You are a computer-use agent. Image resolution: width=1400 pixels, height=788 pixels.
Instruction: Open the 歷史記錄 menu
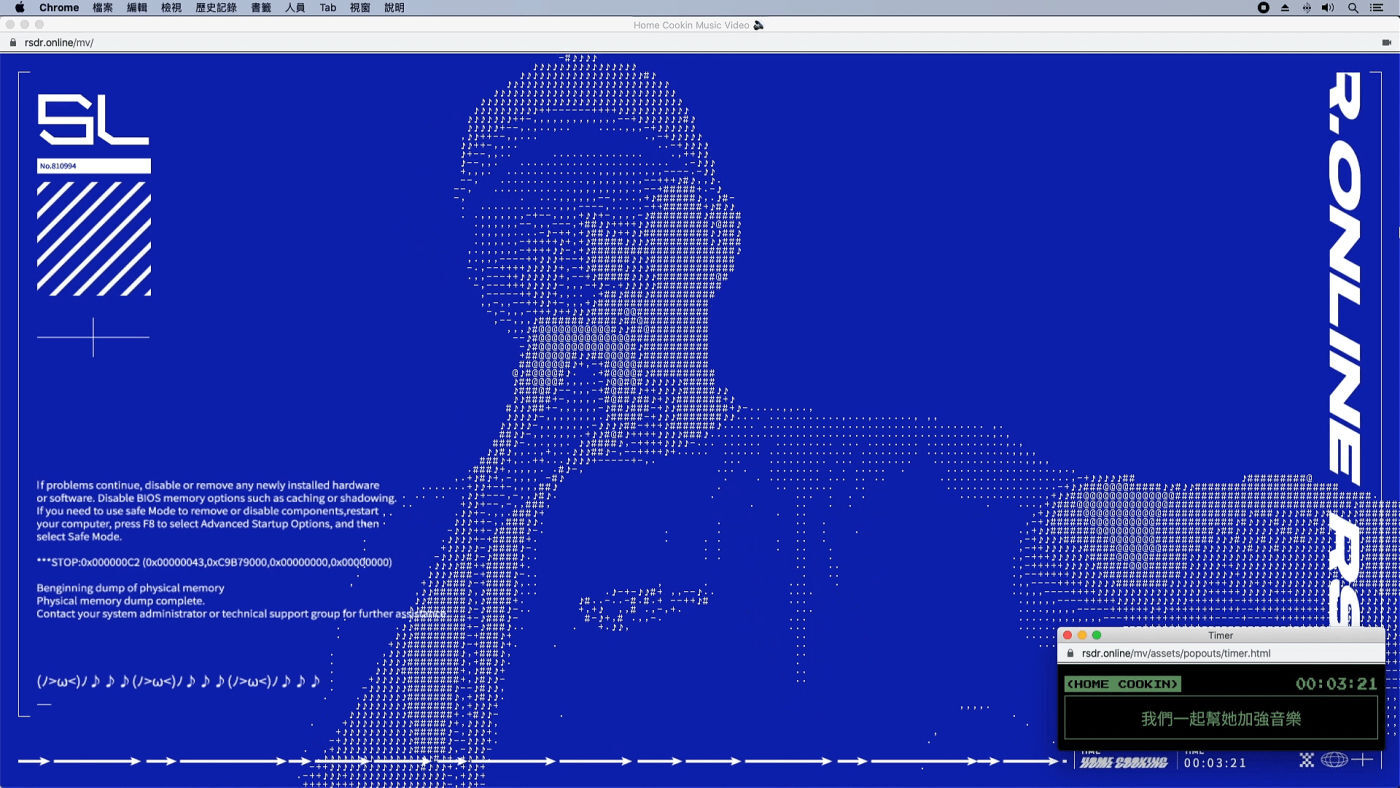coord(216,8)
